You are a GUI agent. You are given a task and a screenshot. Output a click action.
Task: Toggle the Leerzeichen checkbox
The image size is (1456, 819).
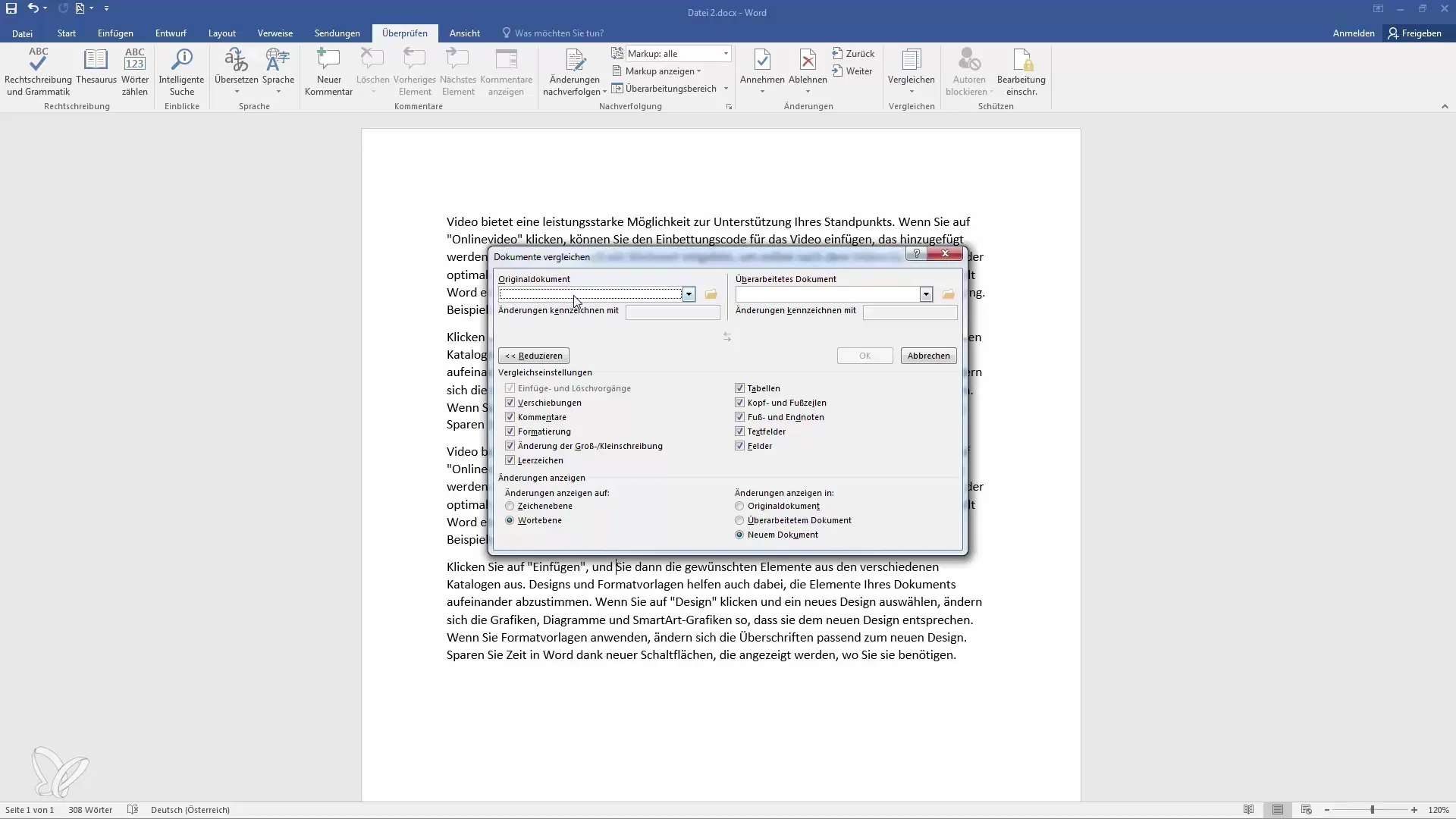[511, 462]
